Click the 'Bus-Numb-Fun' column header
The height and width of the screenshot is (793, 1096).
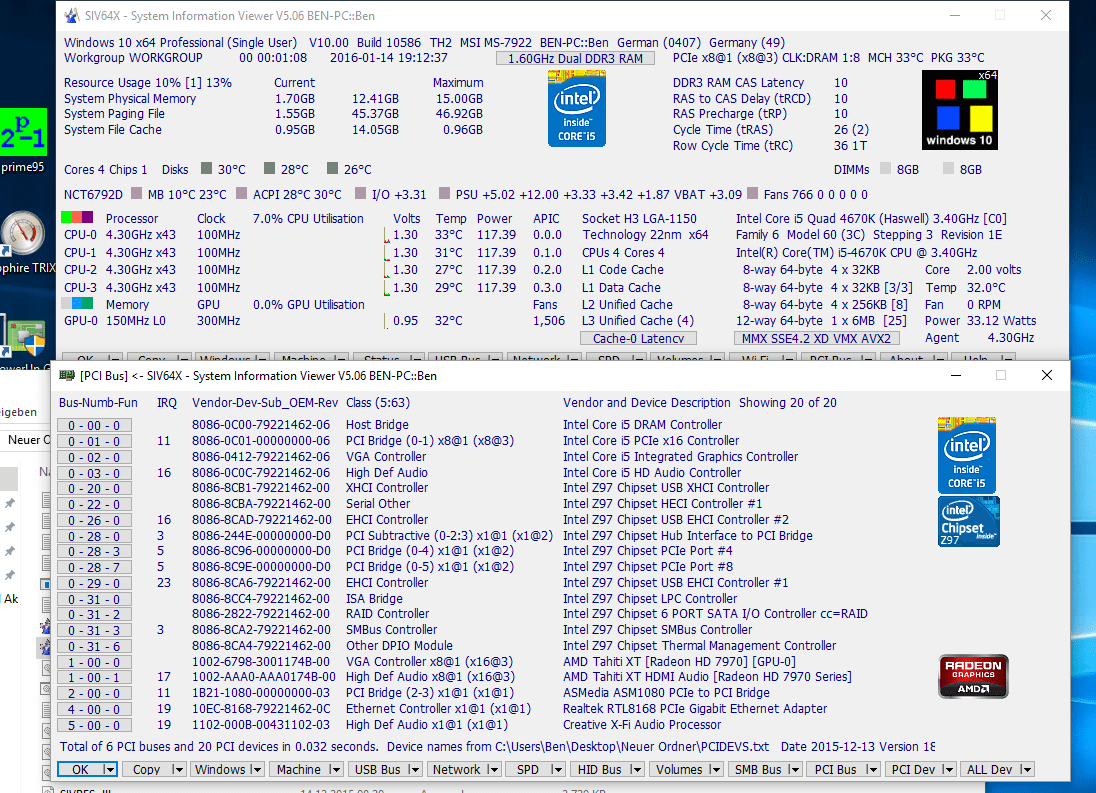(x=99, y=402)
